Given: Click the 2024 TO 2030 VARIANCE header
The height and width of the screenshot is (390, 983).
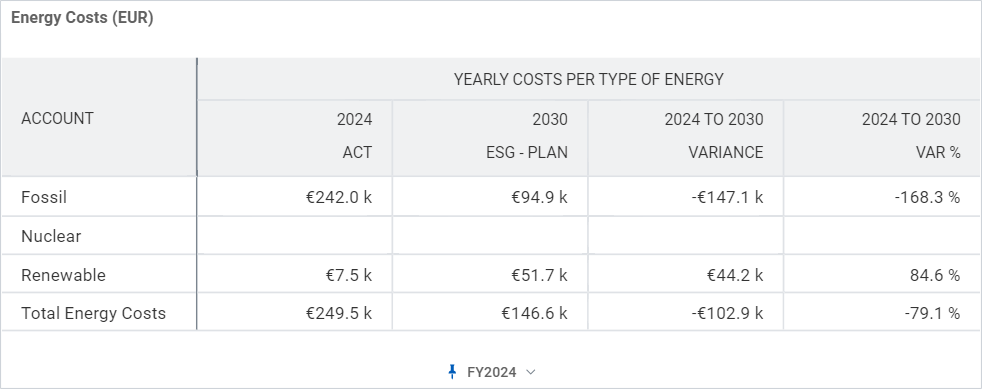Looking at the screenshot, I should pos(686,138).
